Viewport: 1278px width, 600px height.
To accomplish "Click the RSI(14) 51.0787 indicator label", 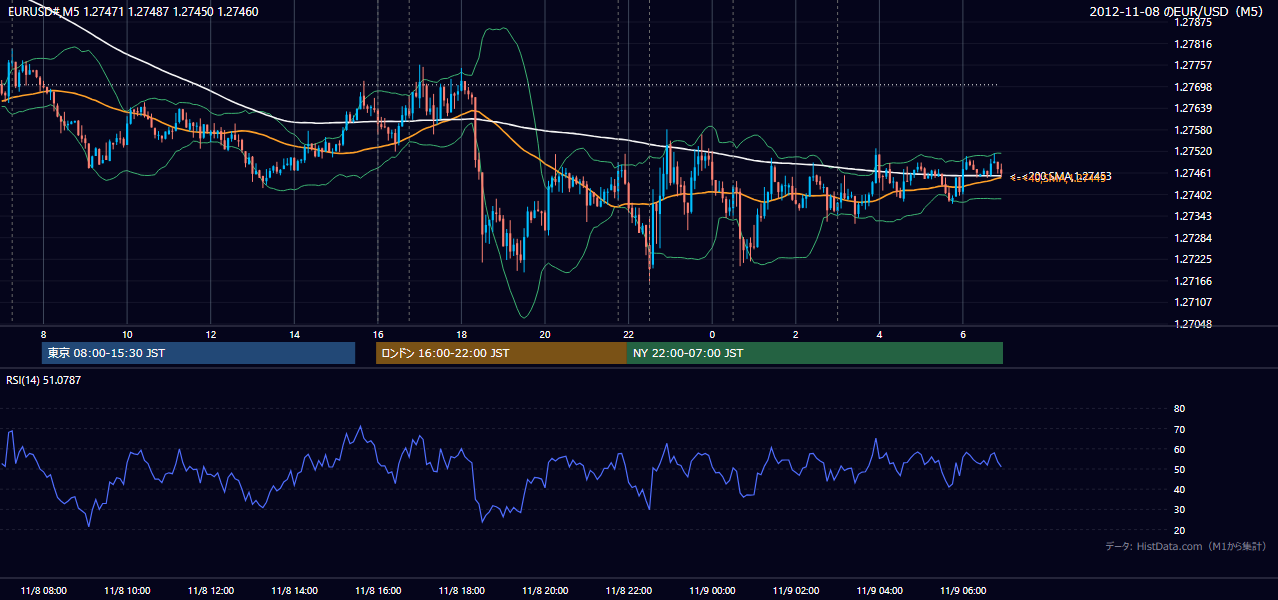I will coord(43,380).
